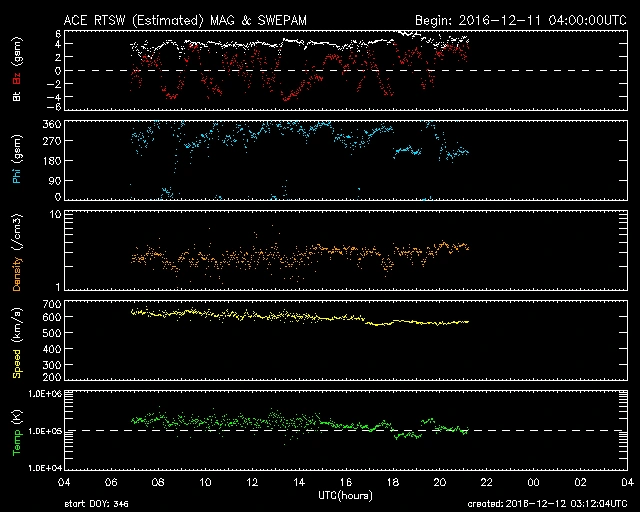
Task: Click the '1.0E+06' tick on the Temp axis
Action: pyautogui.click(x=45, y=394)
